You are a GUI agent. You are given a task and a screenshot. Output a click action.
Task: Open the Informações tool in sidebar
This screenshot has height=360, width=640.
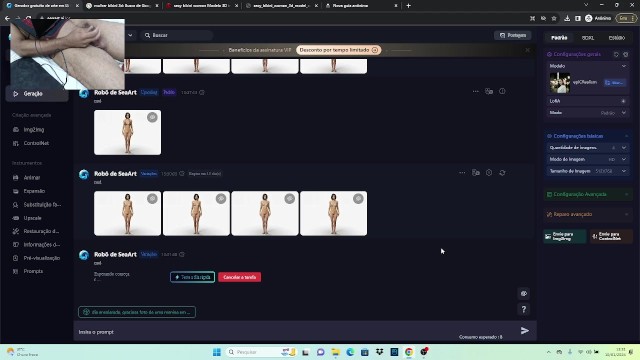[37, 244]
